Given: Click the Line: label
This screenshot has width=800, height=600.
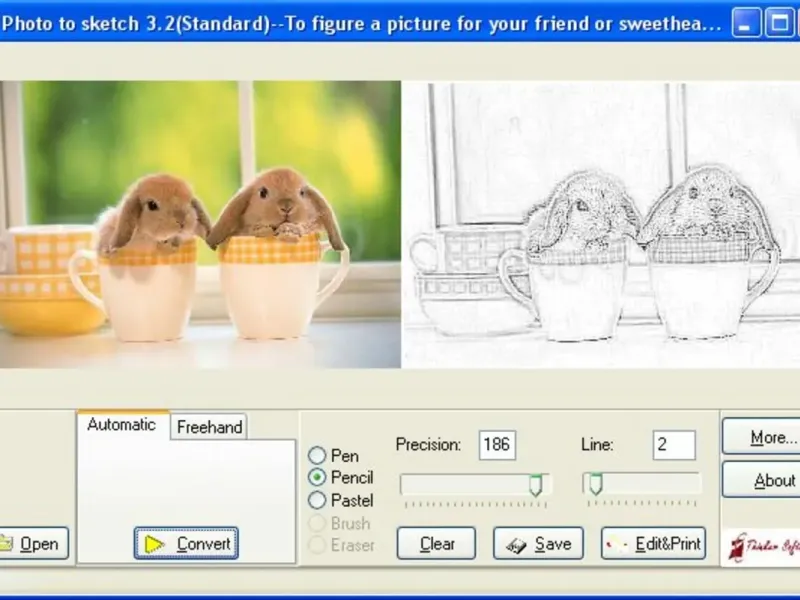Looking at the screenshot, I should pyautogui.click(x=597, y=444).
